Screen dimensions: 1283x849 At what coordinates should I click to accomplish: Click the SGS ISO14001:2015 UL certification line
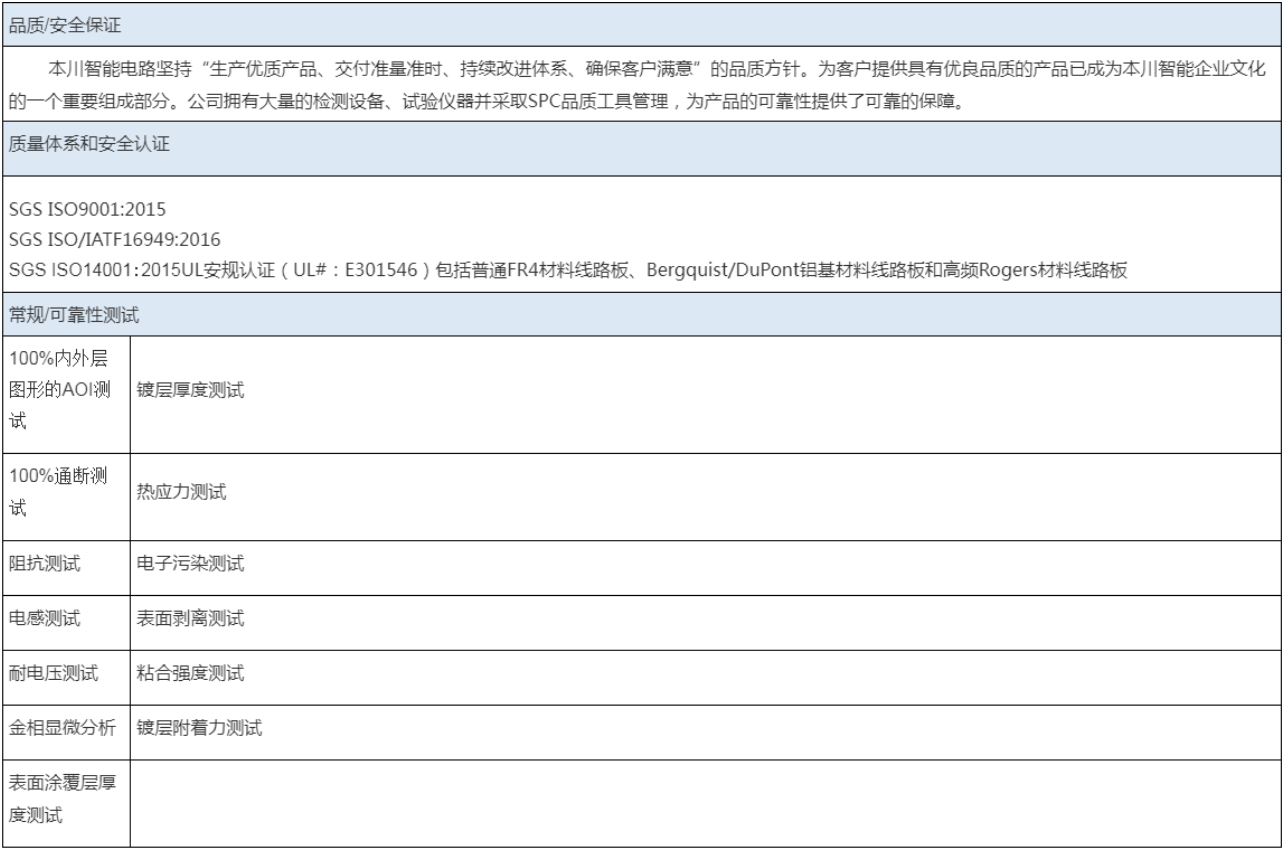[x=567, y=270]
